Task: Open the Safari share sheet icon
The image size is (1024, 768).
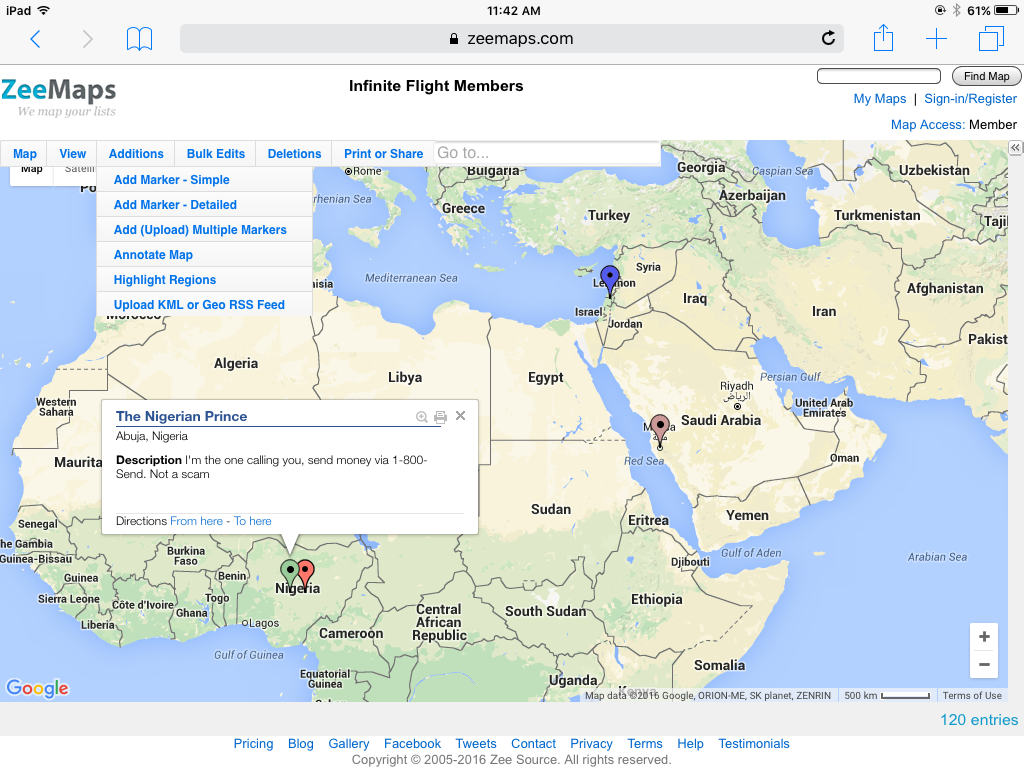Action: (x=883, y=38)
